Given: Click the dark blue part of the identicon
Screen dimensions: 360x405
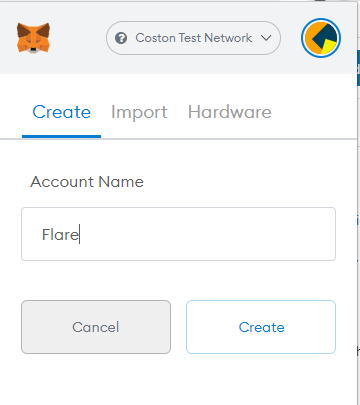Looking at the screenshot, I should [327, 33].
